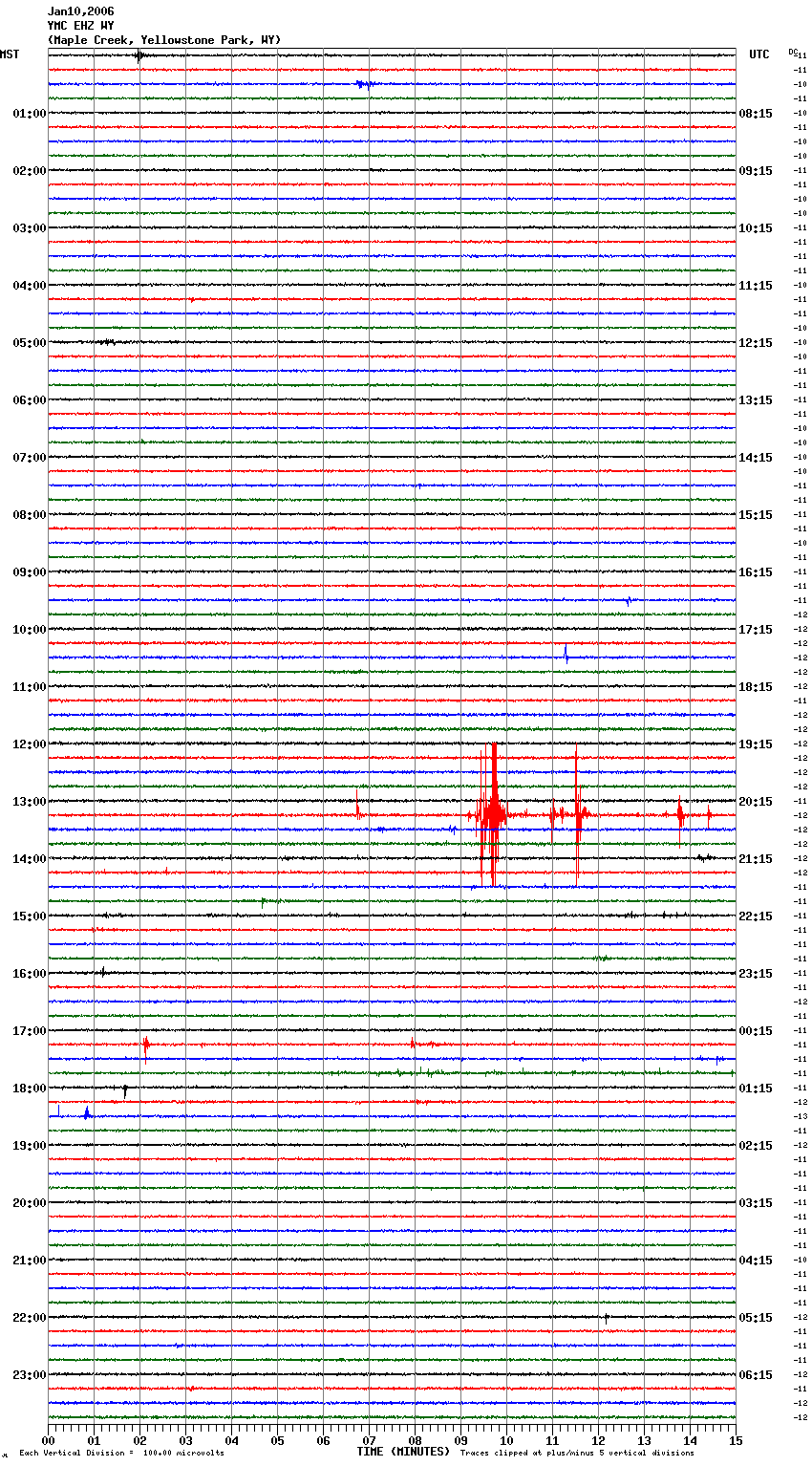Screen dimensions: 812x1466
Task: Select the 21:00 MST time label
Action: click(x=30, y=1261)
